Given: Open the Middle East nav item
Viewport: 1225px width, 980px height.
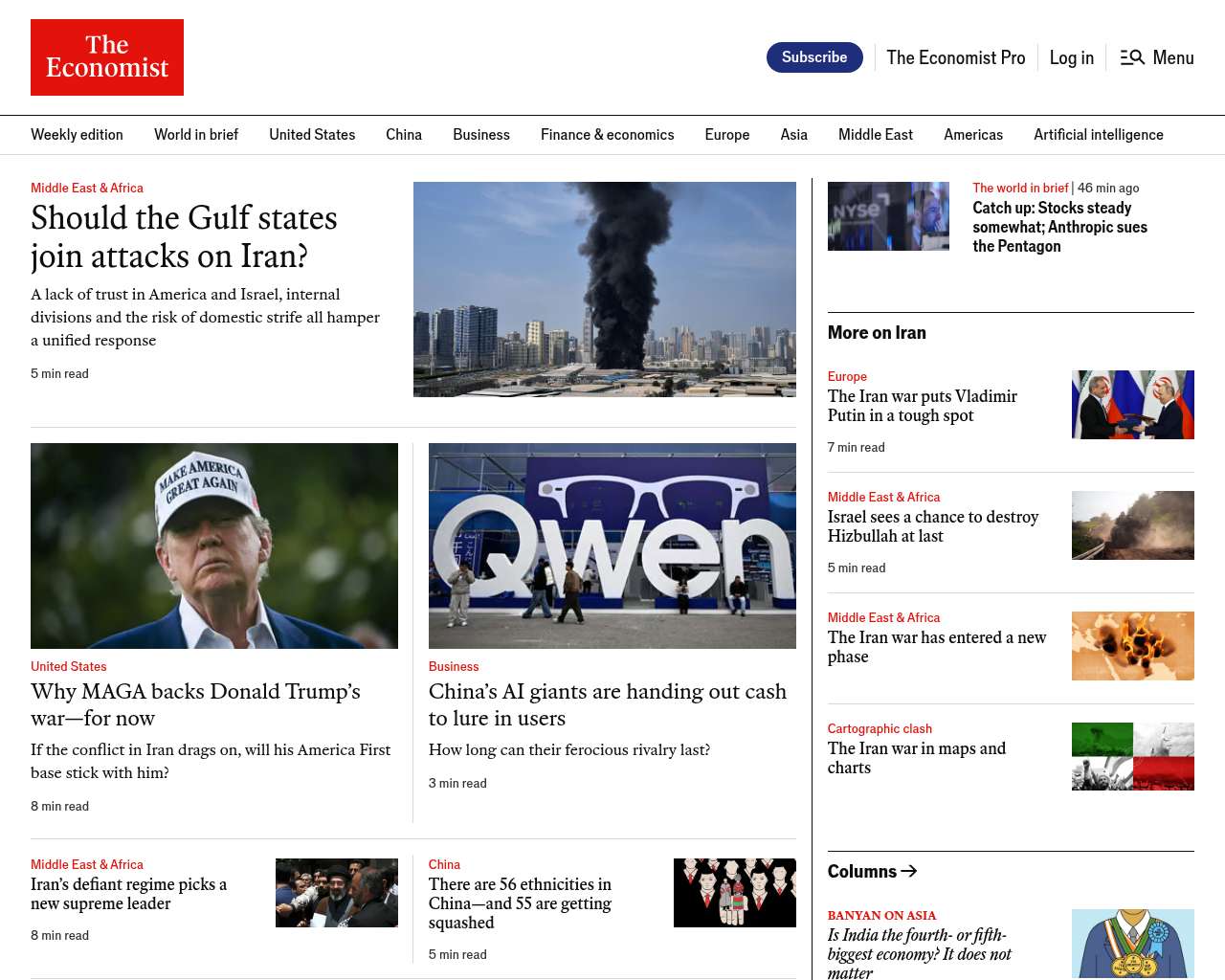Looking at the screenshot, I should 875,135.
